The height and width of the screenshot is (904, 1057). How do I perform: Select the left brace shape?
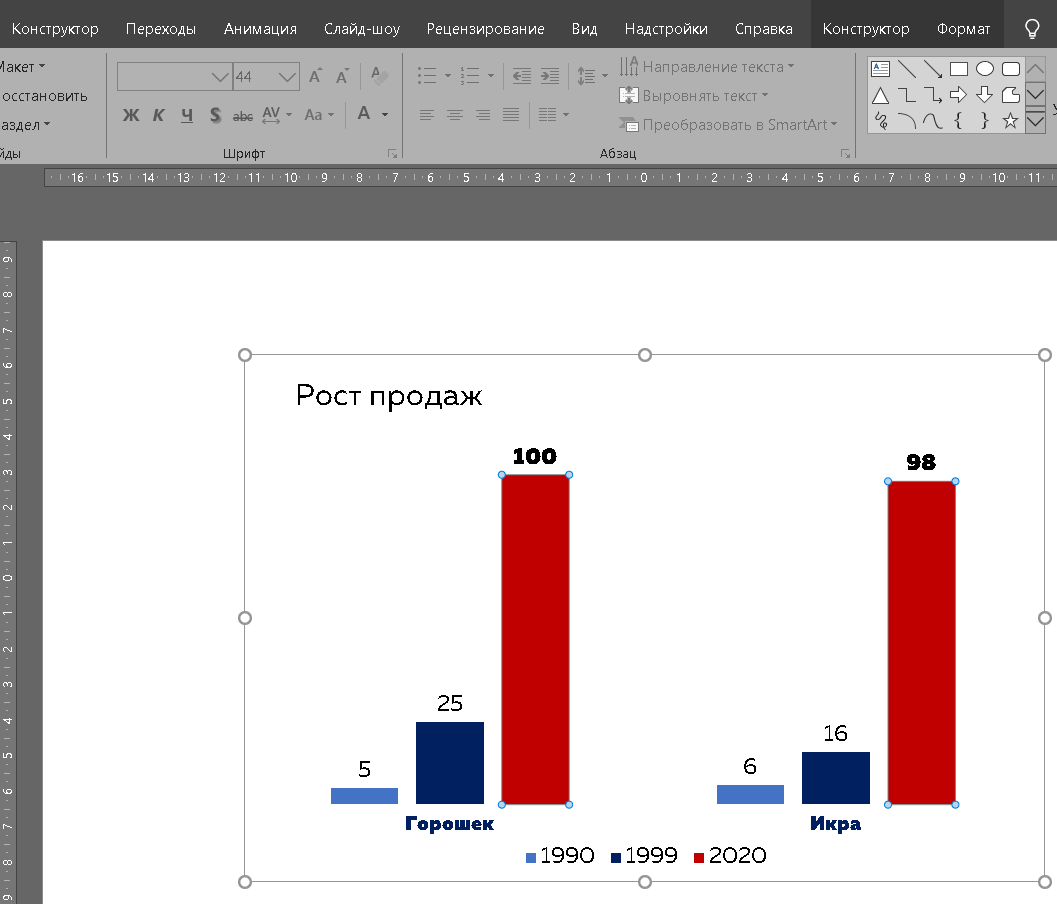coord(958,121)
